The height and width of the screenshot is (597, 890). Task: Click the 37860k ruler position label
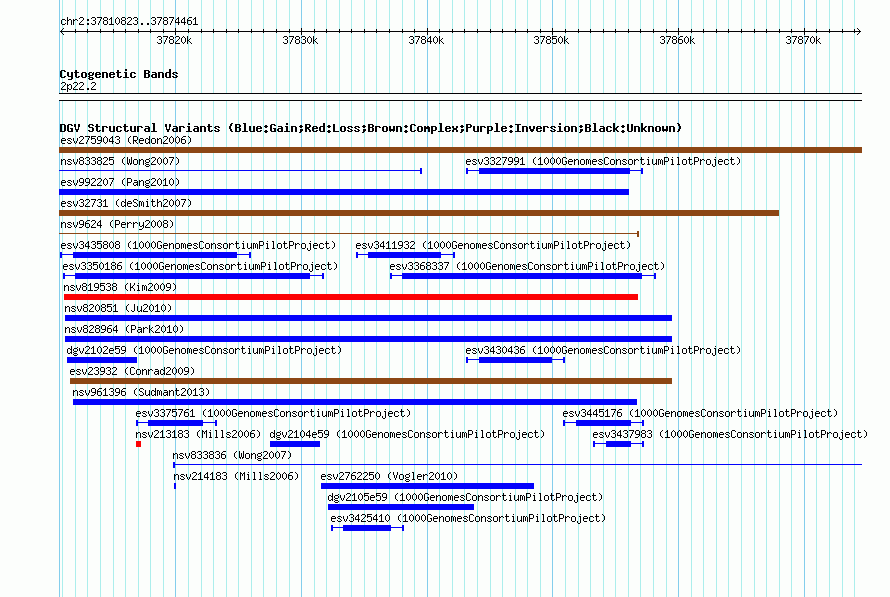coord(677,40)
